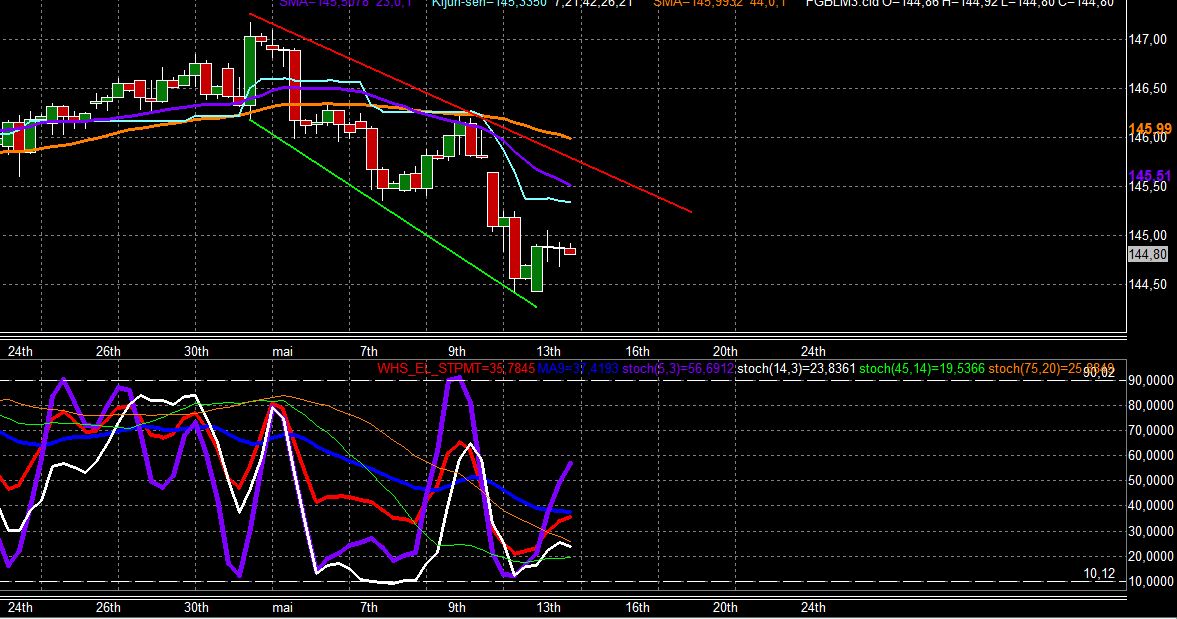Click the WHS_EL_STPMT=35,7845 indicator label
This screenshot has height=619, width=1177.
[x=456, y=368]
